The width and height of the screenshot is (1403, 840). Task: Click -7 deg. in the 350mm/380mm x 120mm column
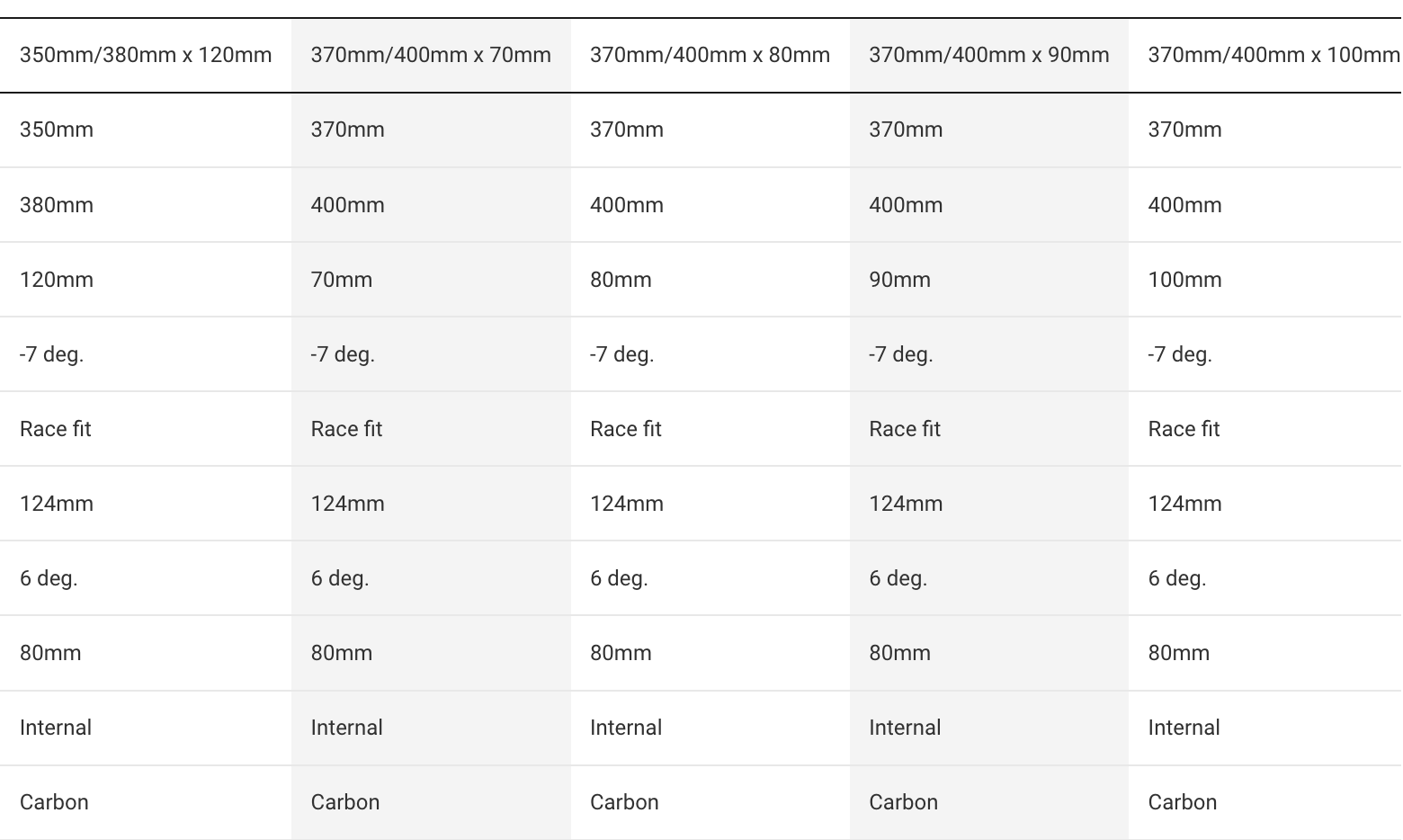tap(51, 354)
